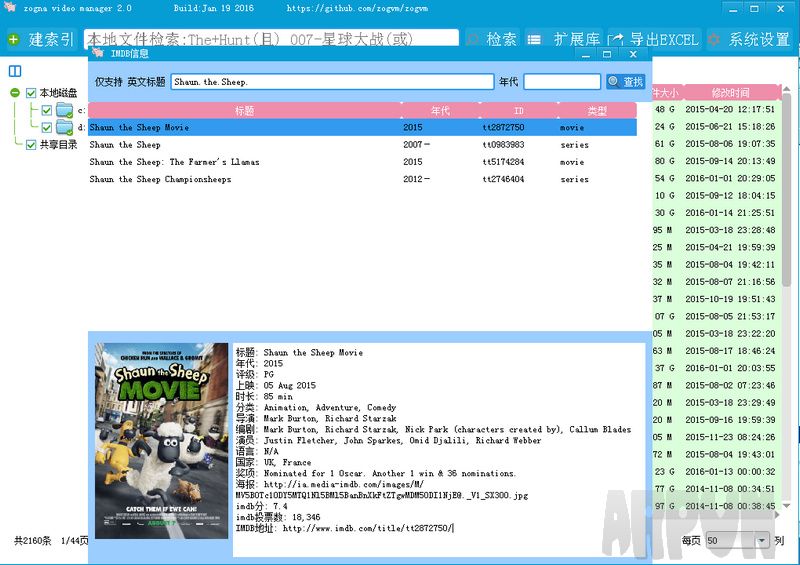
Task: Click the c: drive folder icon
Action: tap(64, 110)
